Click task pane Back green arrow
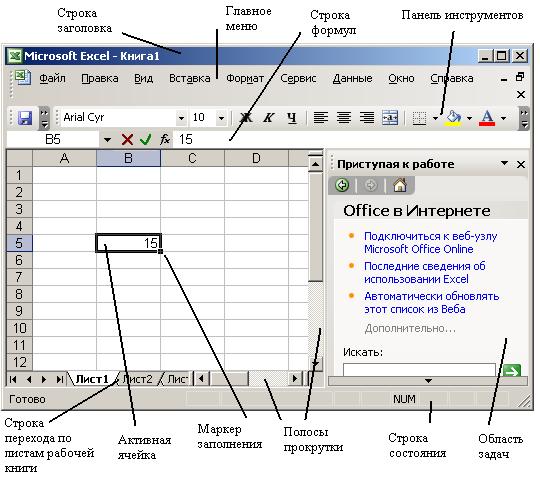Viewport: 540px width, 479px height. pyautogui.click(x=342, y=185)
